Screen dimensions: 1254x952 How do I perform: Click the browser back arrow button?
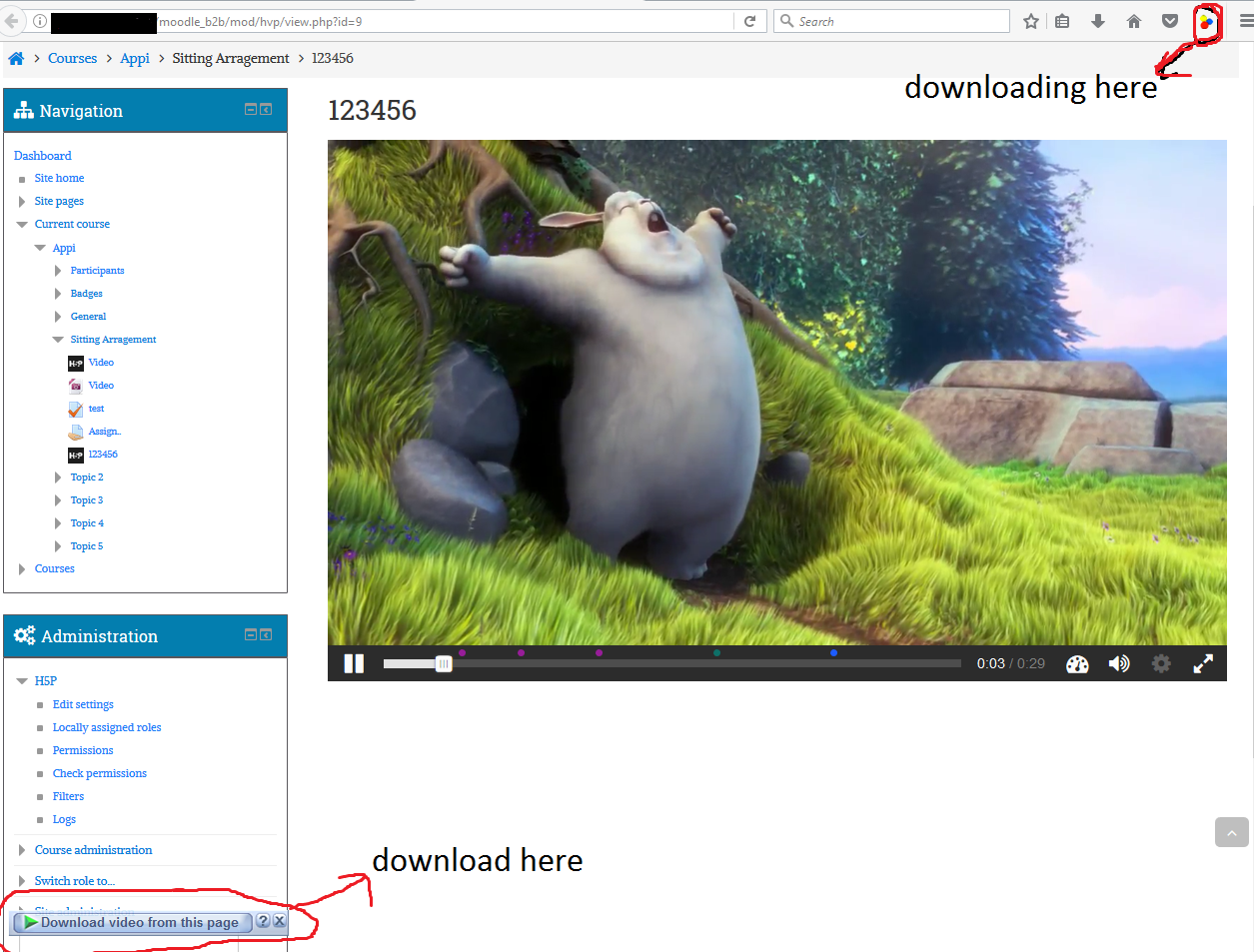(x=11, y=21)
